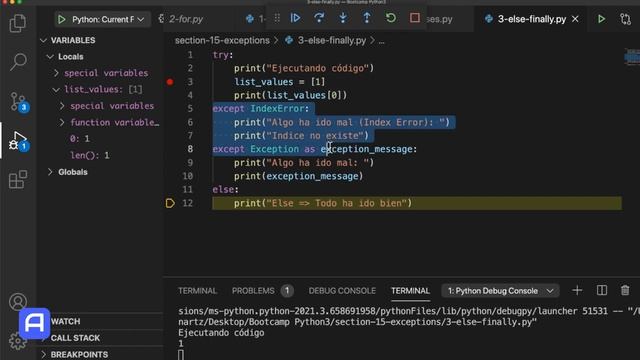Open the Source Control view

pos(18,101)
